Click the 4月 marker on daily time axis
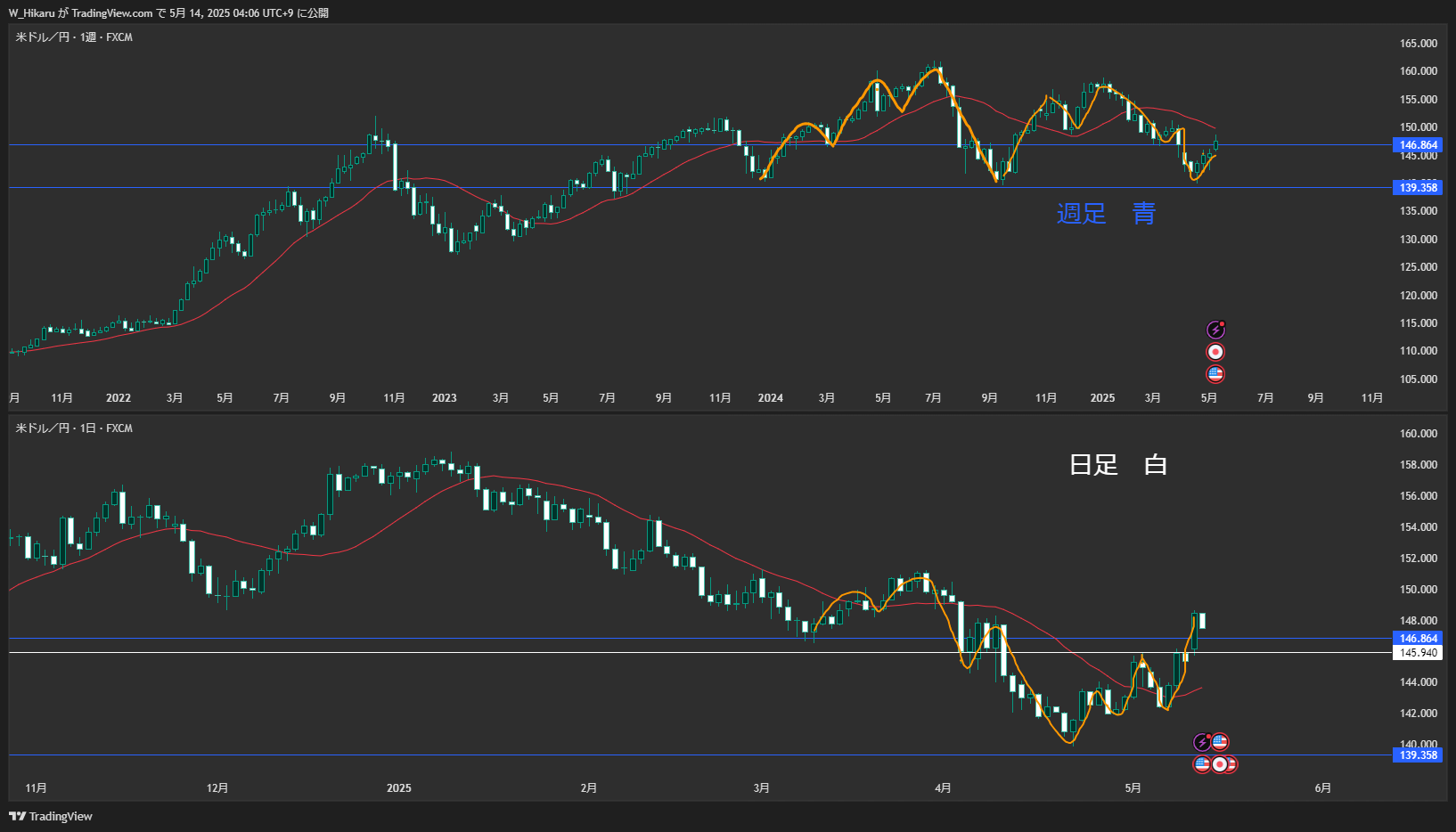Viewport: 1456px width, 832px height. (943, 788)
